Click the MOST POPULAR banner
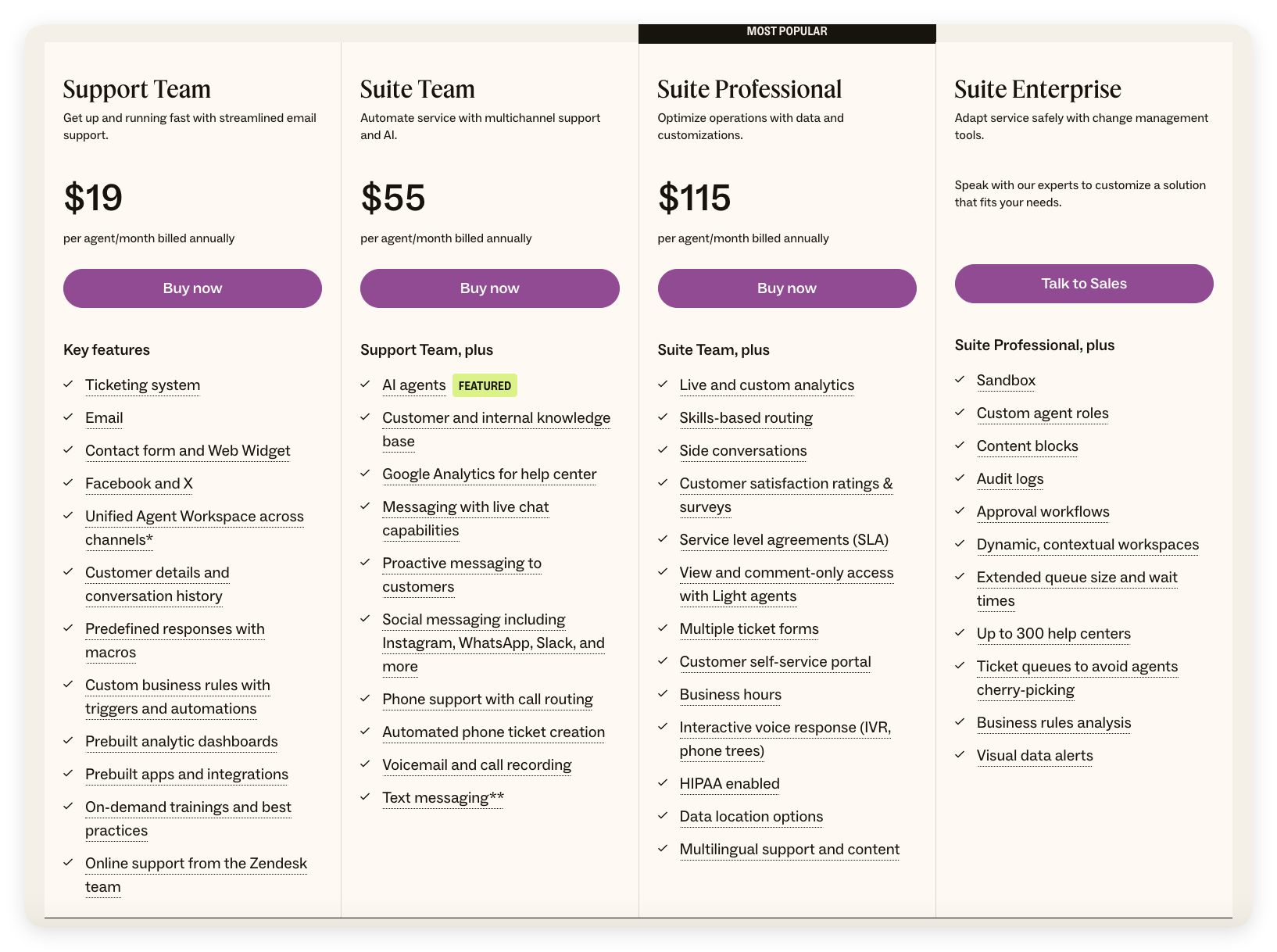Screen dimensions: 1277x952 point(787,33)
